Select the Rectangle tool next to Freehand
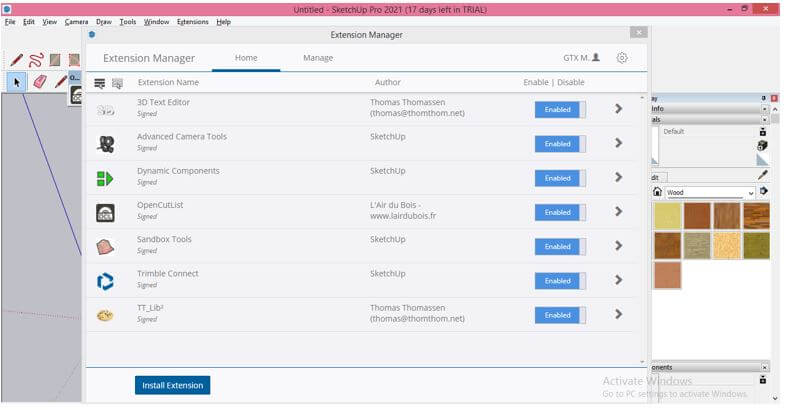798x410 pixels. [55, 61]
